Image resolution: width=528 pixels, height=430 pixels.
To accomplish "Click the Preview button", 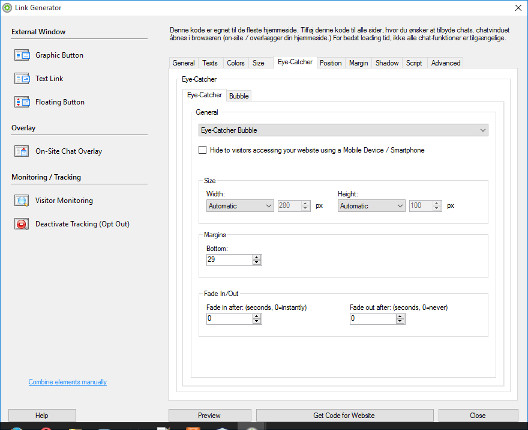I will click(209, 415).
